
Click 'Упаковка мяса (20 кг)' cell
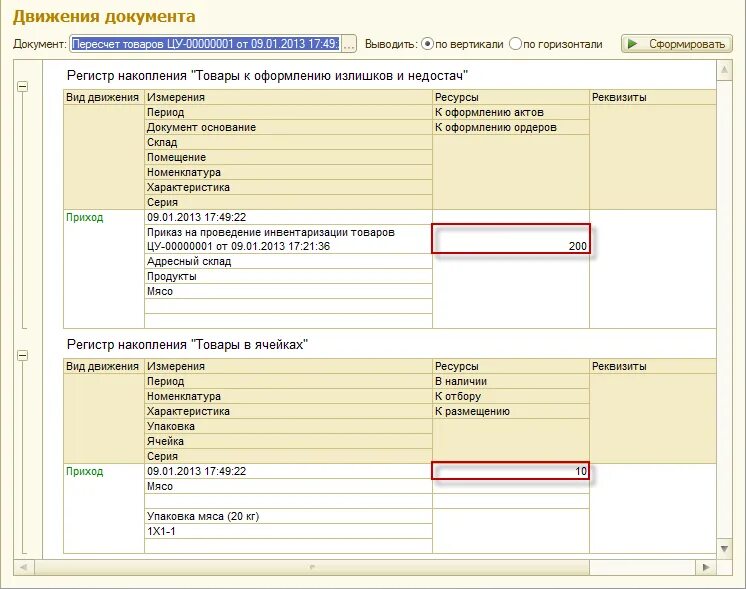tap(288, 516)
